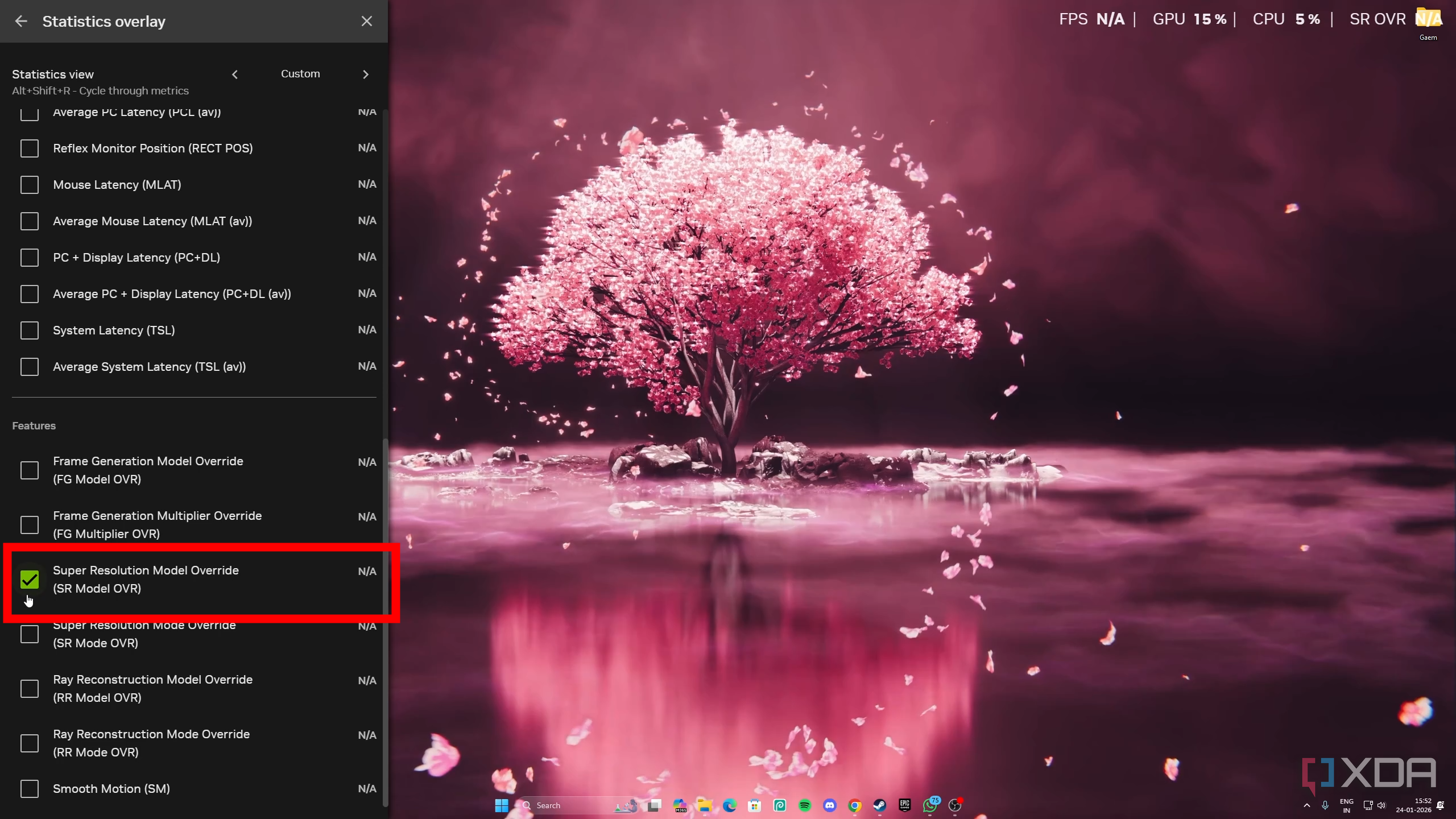
Task: Enable Frame Generation Model Override checkbox
Action: [x=30, y=470]
